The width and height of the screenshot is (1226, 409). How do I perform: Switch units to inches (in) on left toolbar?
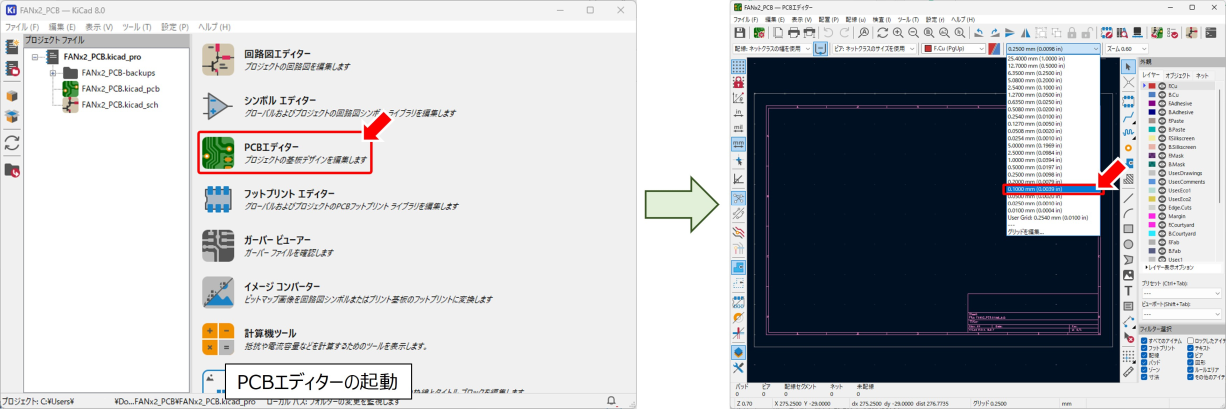739,112
